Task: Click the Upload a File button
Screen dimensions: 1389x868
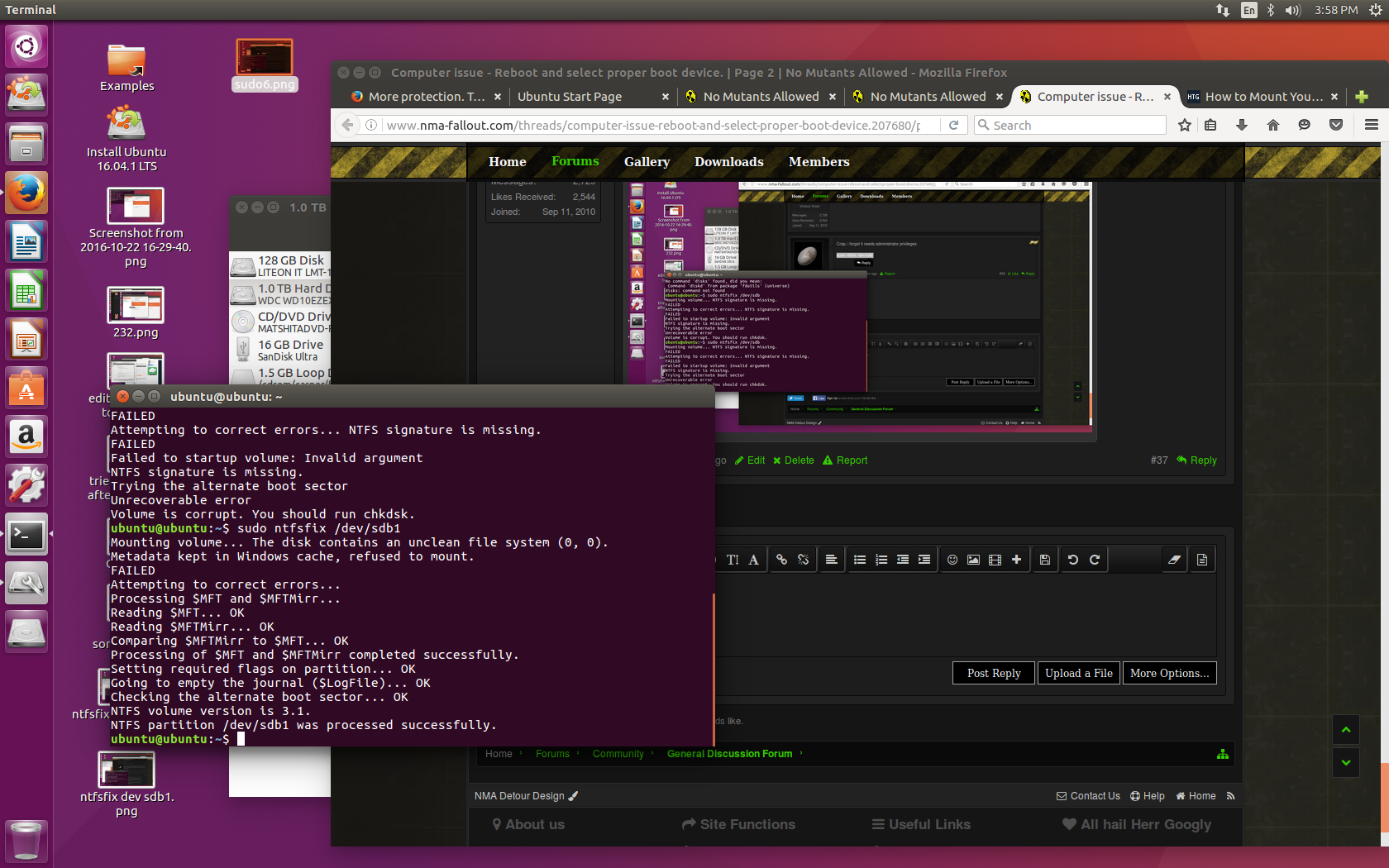Action: tap(1078, 673)
